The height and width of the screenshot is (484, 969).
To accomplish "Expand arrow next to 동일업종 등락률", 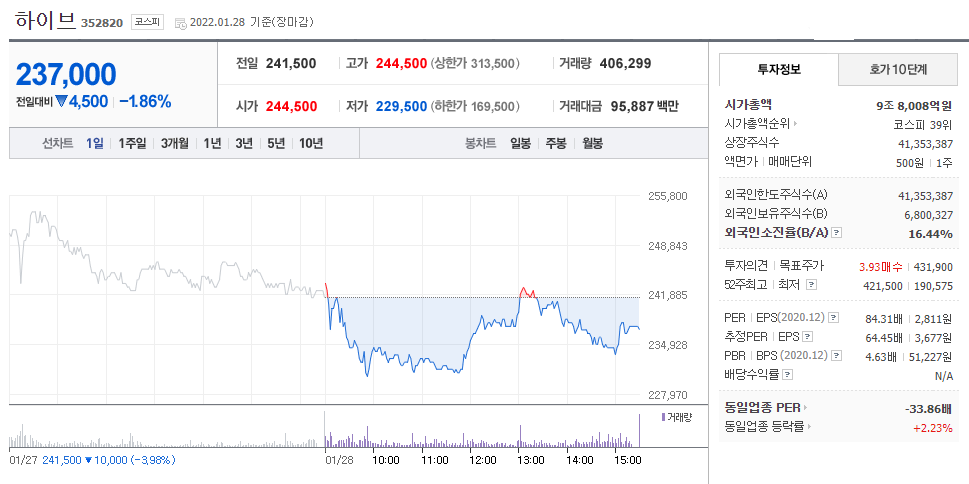I will pos(809,427).
